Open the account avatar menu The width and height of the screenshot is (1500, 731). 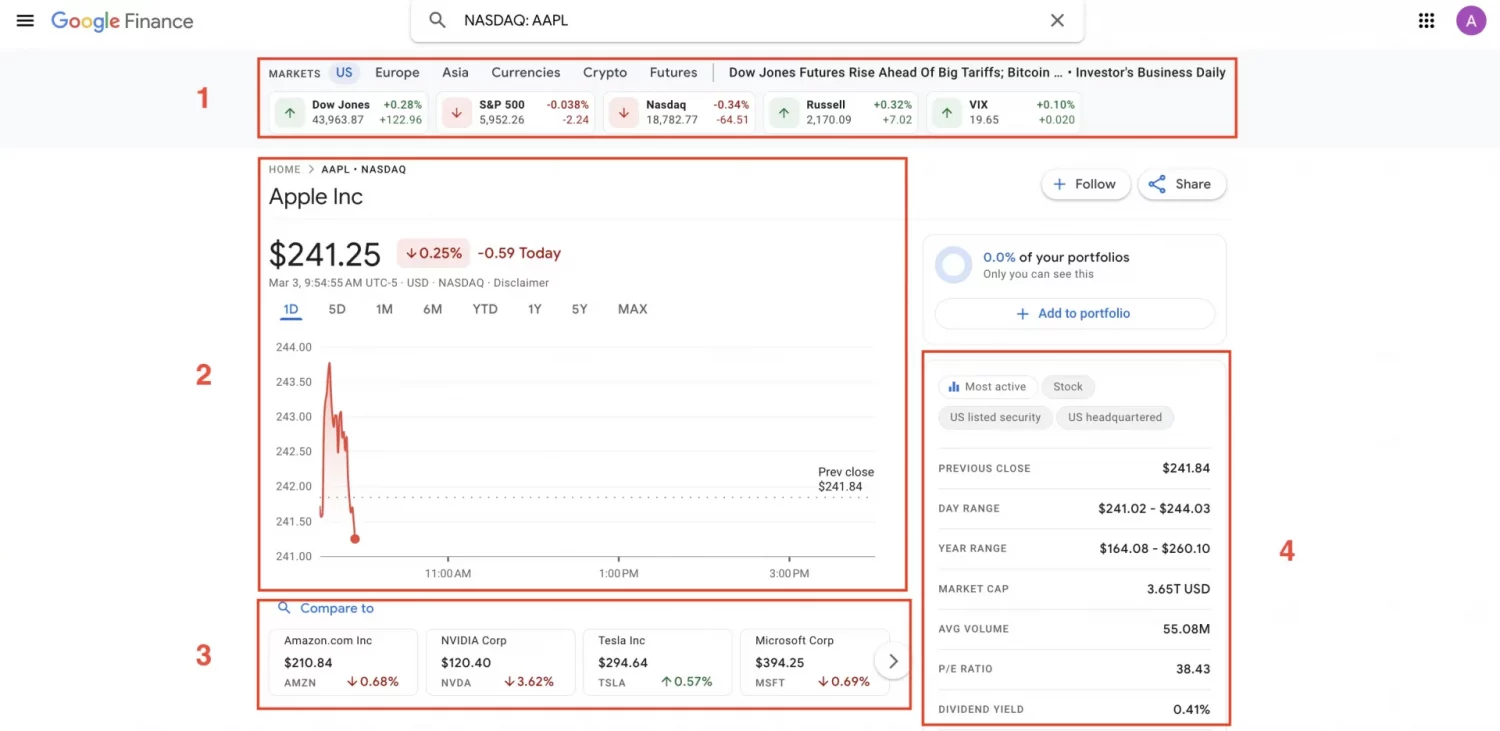coord(1471,20)
